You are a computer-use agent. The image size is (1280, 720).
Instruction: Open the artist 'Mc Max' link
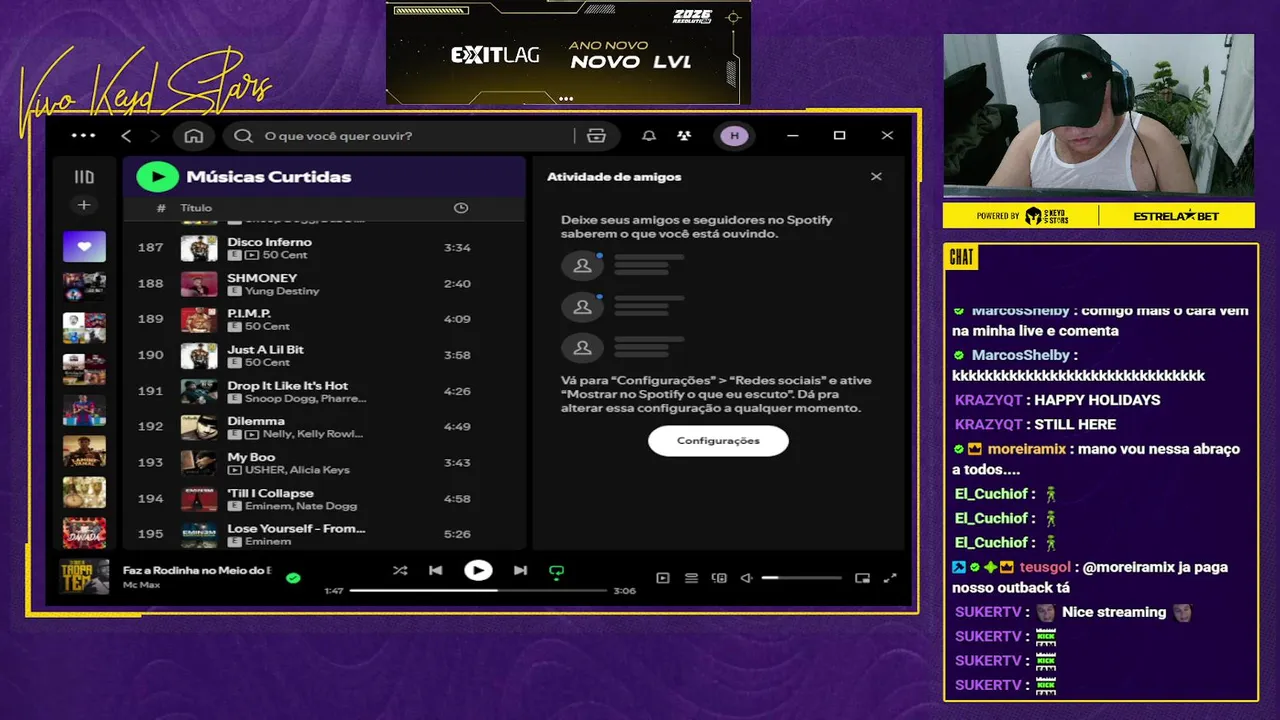click(139, 585)
